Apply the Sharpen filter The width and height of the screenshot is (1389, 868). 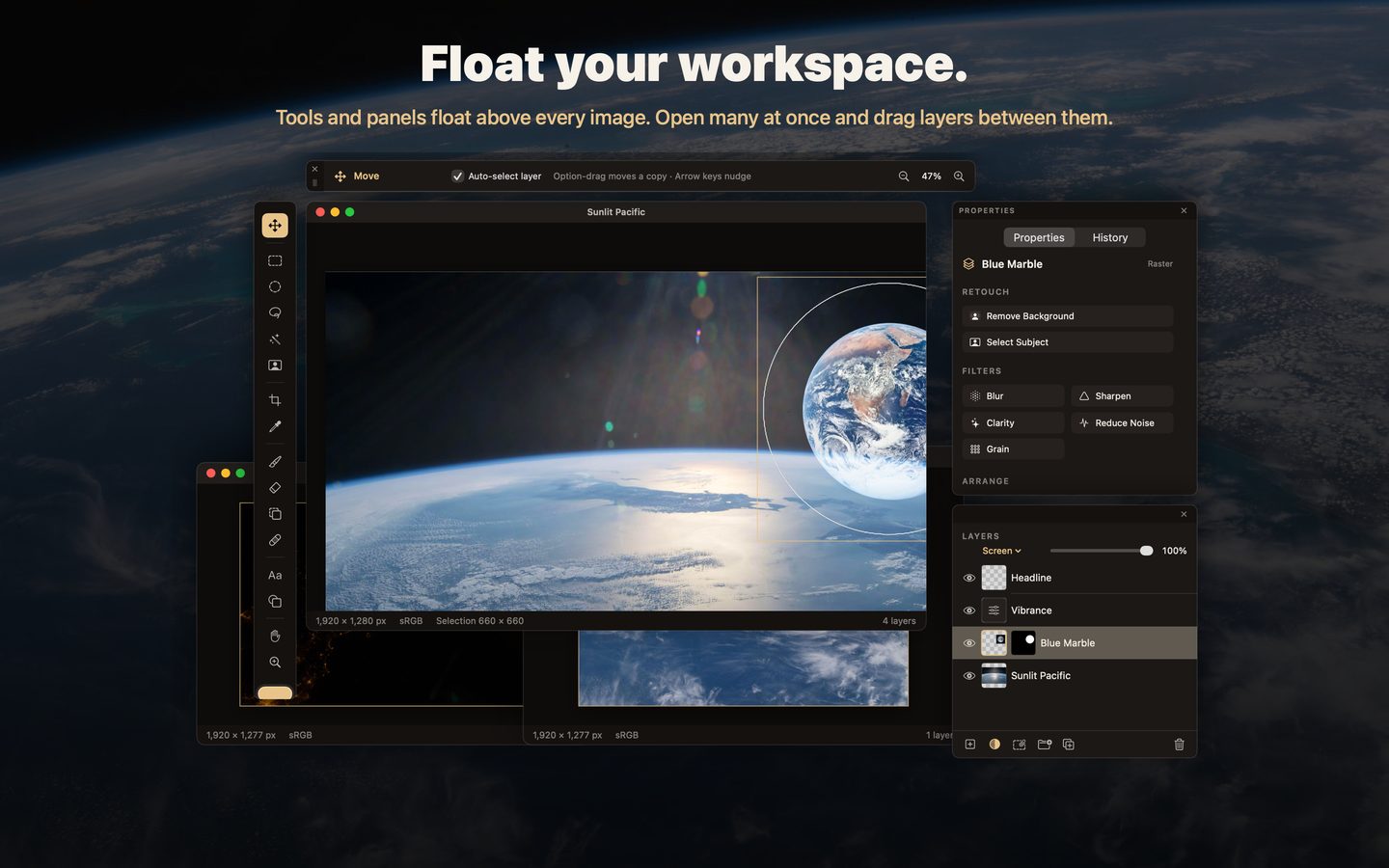(1122, 396)
